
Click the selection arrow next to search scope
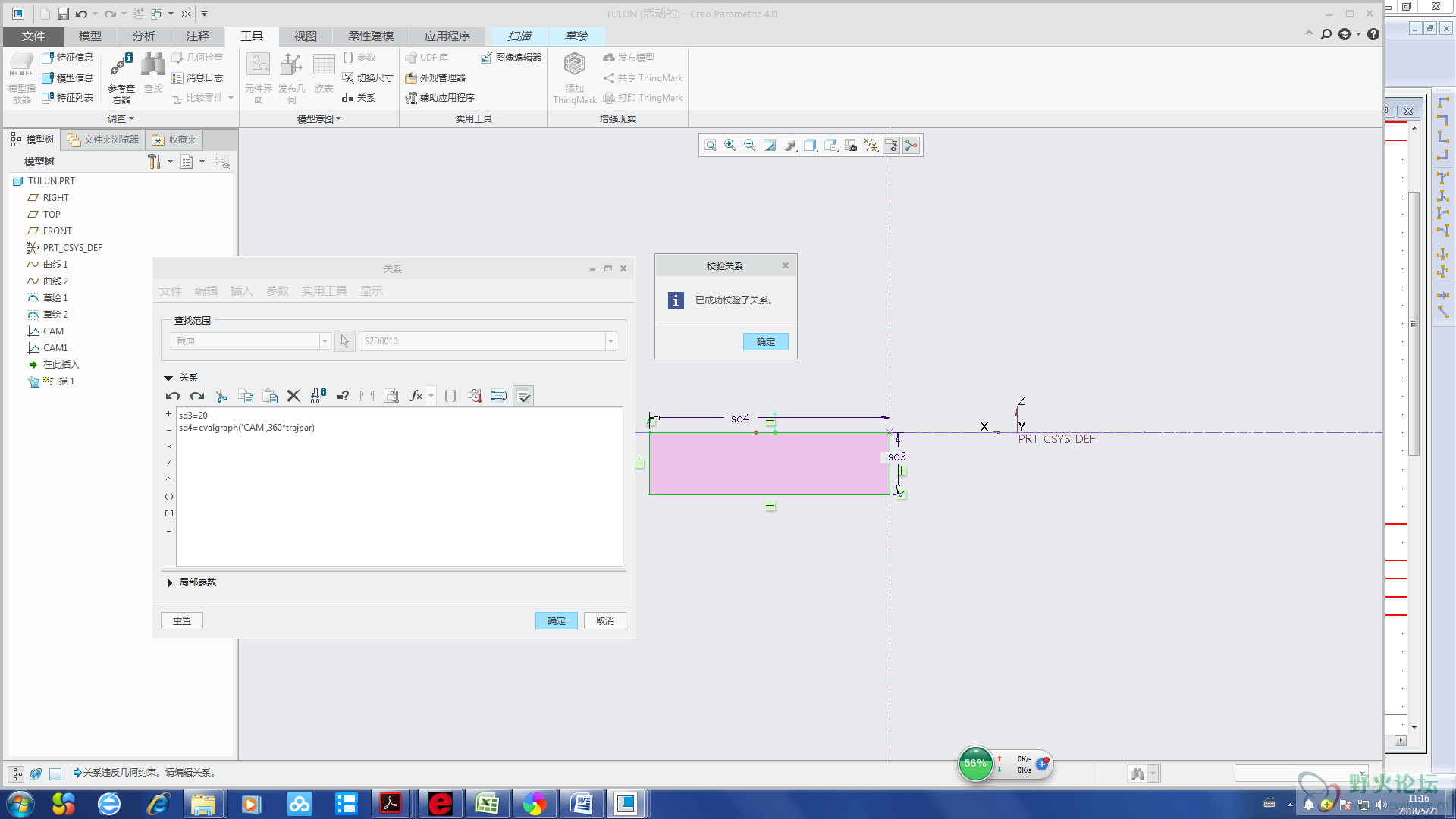tap(344, 341)
